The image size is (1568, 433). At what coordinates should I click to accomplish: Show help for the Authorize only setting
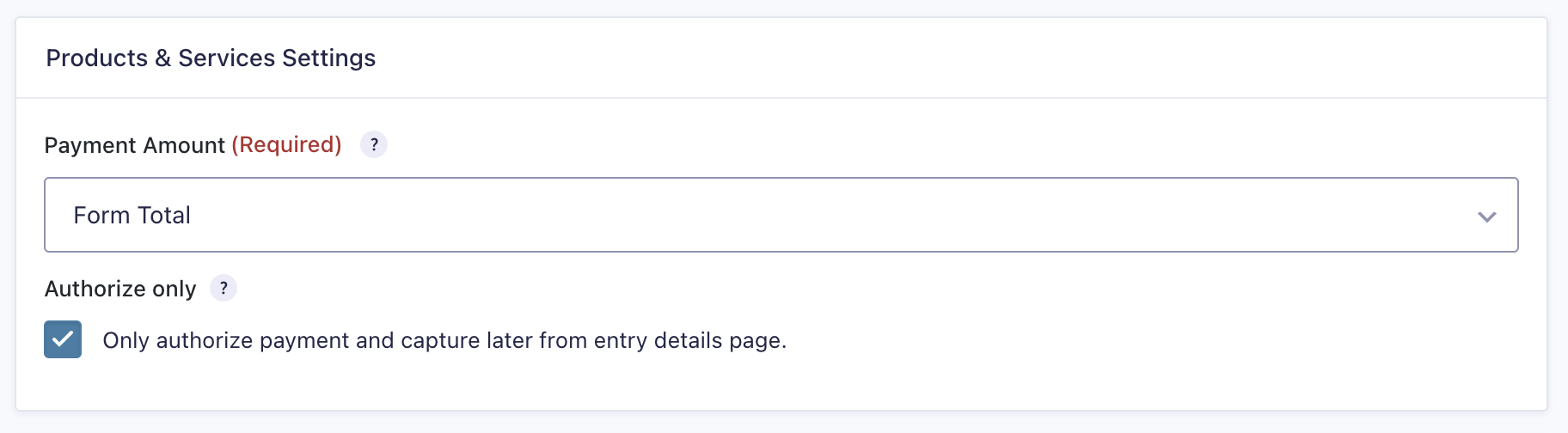[224, 288]
